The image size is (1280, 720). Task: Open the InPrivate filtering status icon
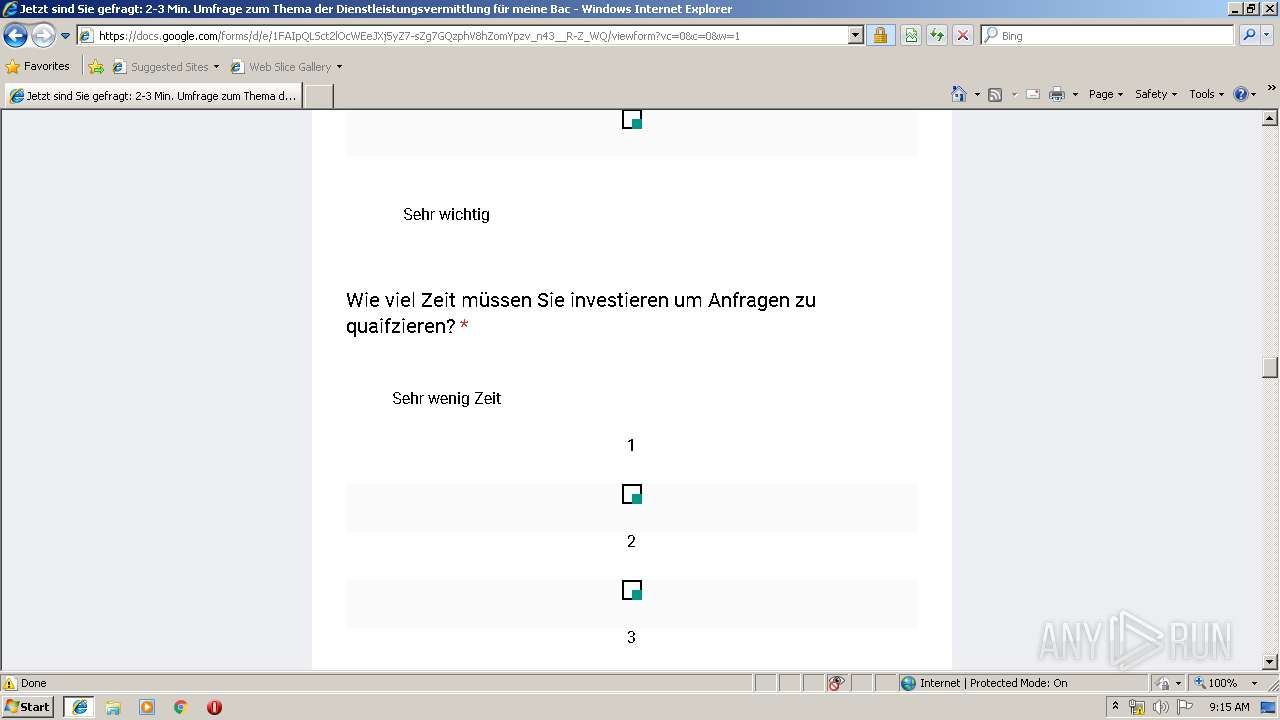click(836, 683)
